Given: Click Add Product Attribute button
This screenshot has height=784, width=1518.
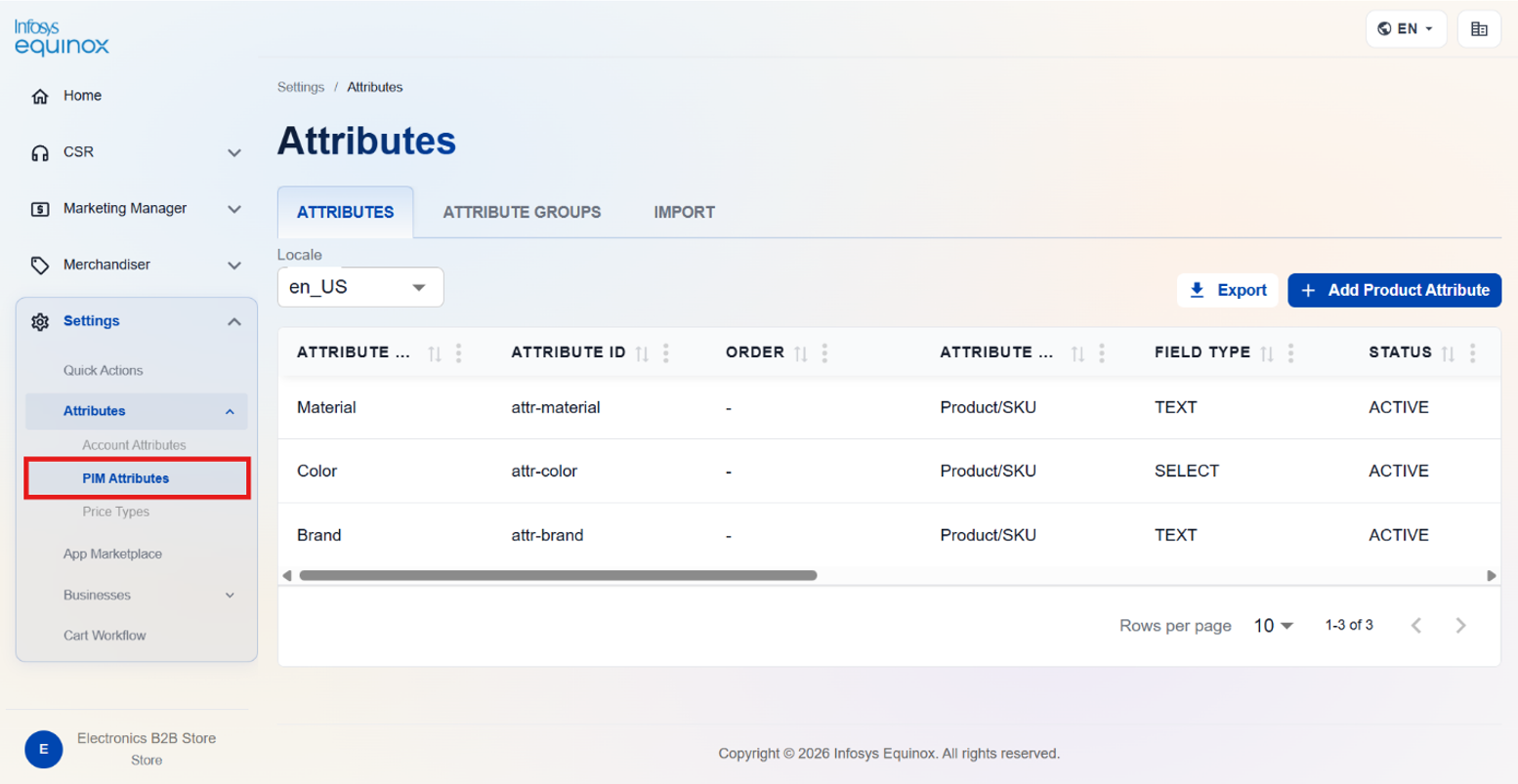Looking at the screenshot, I should [1394, 290].
